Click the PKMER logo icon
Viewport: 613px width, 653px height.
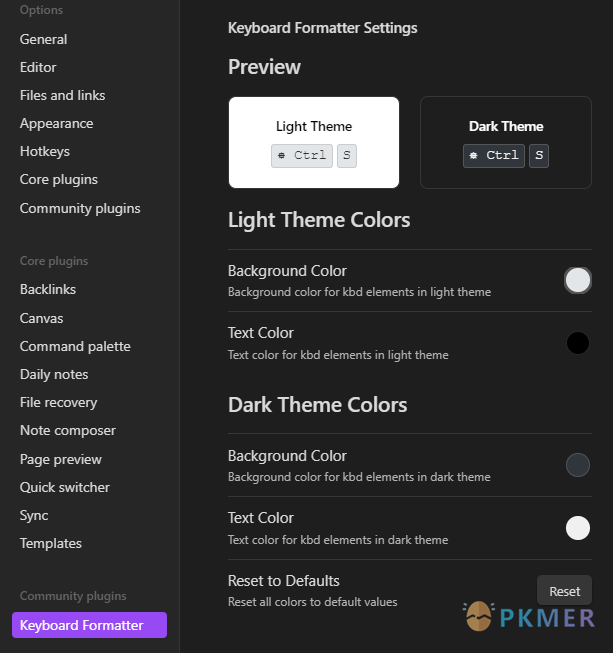pyautogui.click(x=478, y=616)
